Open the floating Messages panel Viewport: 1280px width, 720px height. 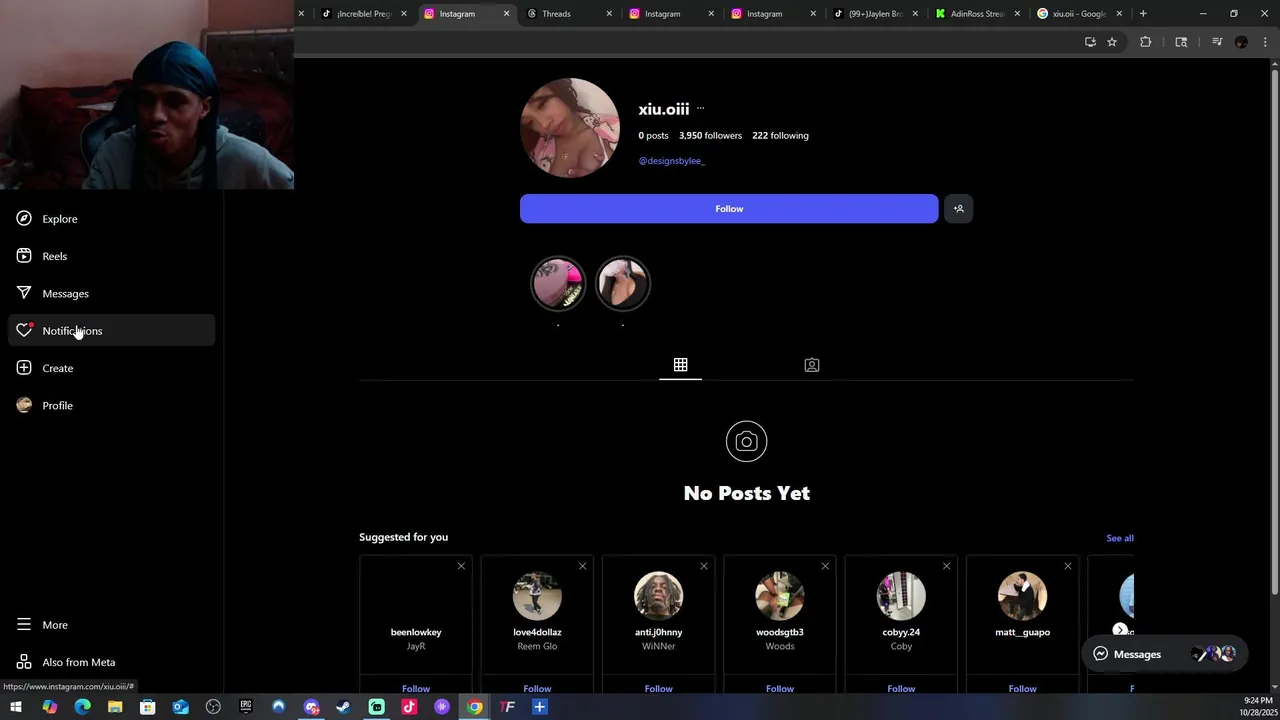tap(1165, 654)
